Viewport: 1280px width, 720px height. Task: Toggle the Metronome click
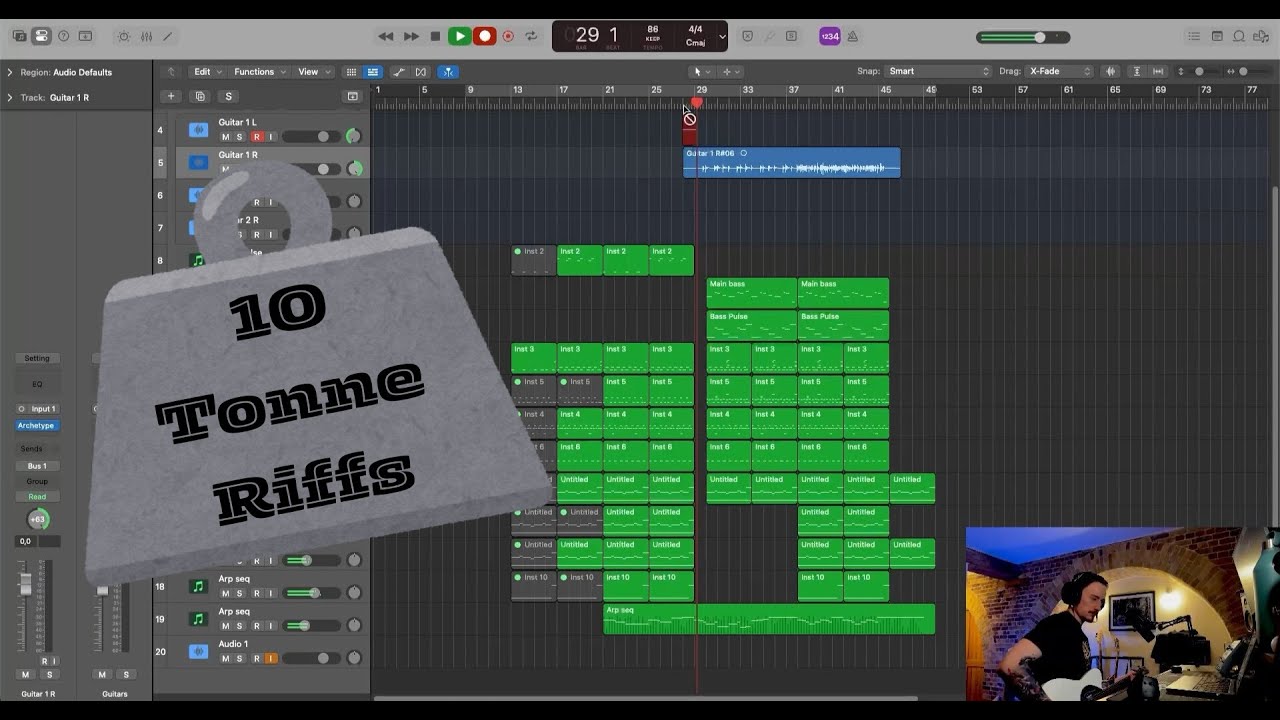point(853,36)
